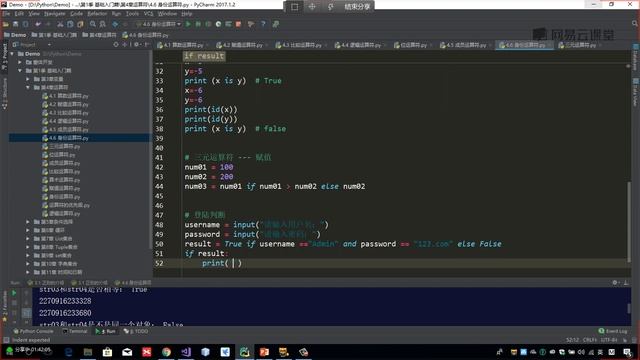The width and height of the screenshot is (640, 360).
Task: Click the Chrome icon on the taskbar
Action: tap(166, 352)
